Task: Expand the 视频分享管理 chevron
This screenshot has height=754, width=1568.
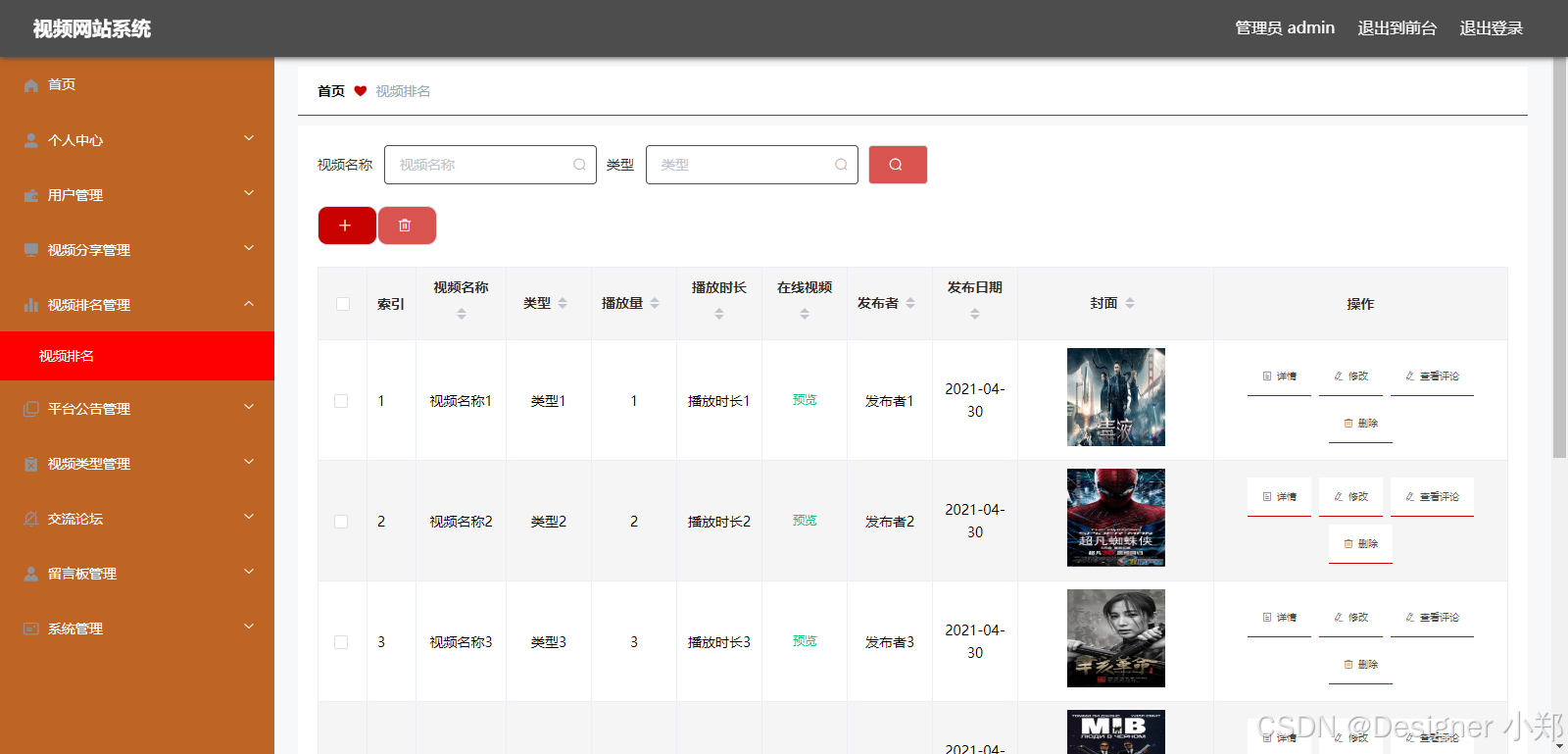Action: click(249, 248)
